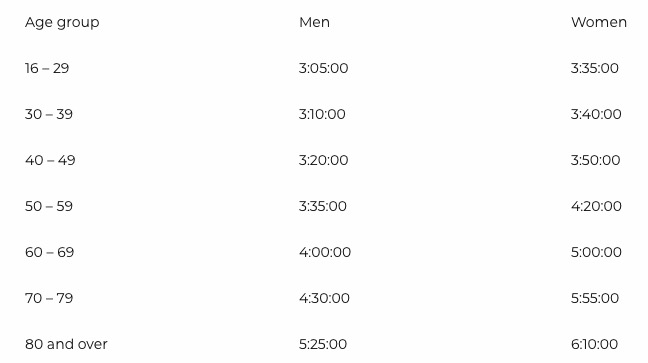Click the men's 3:10:00 time
Screen dimensions: 648x363
(322, 114)
